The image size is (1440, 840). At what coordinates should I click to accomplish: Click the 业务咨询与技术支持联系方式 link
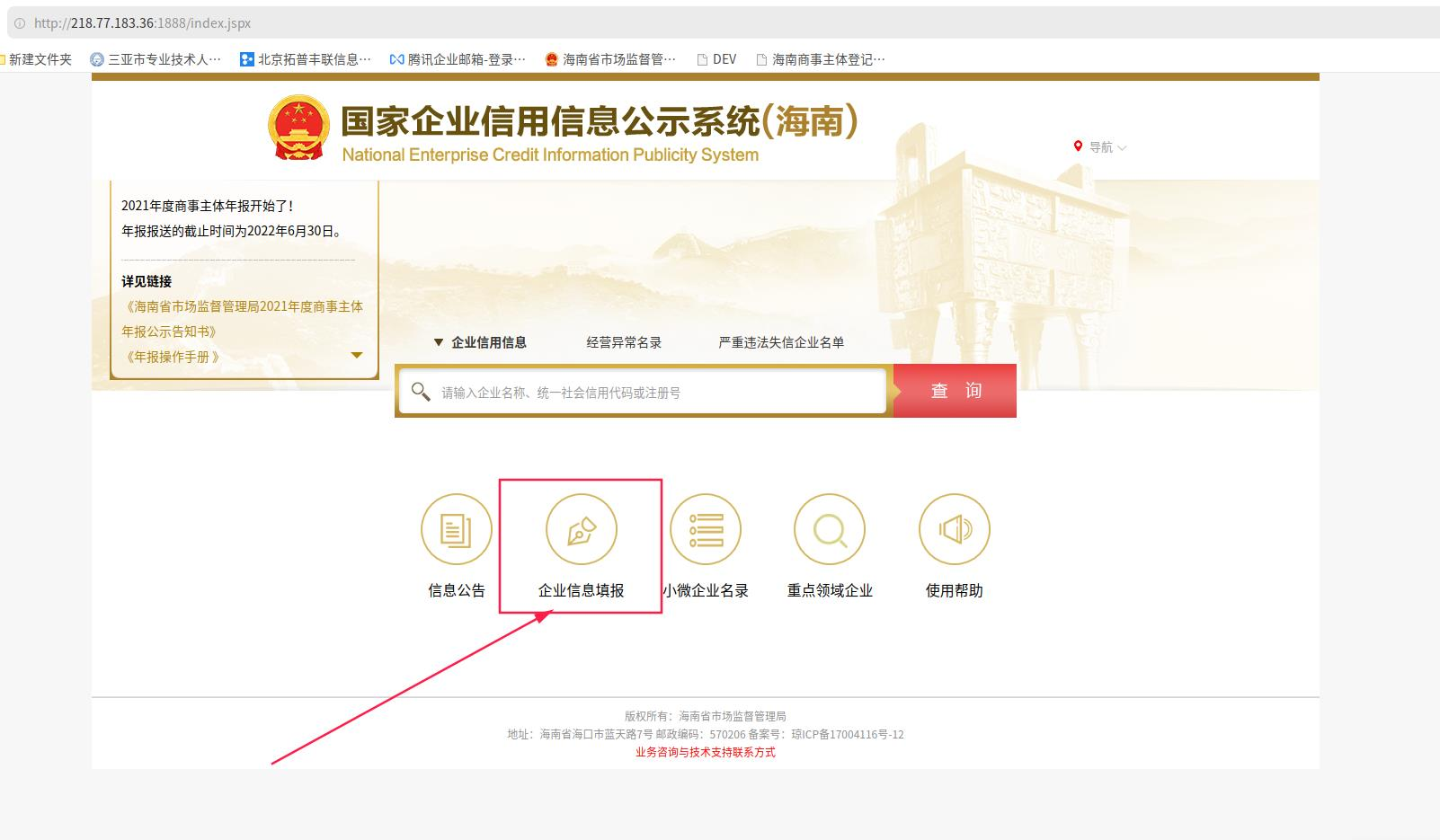[705, 753]
